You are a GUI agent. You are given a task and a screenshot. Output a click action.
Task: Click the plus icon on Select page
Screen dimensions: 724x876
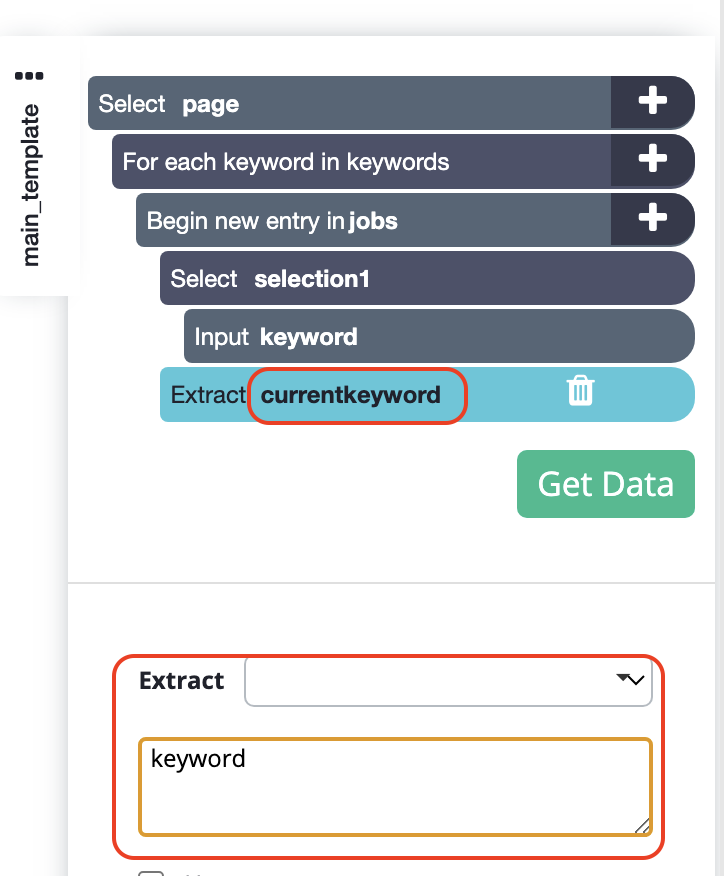[x=652, y=102]
